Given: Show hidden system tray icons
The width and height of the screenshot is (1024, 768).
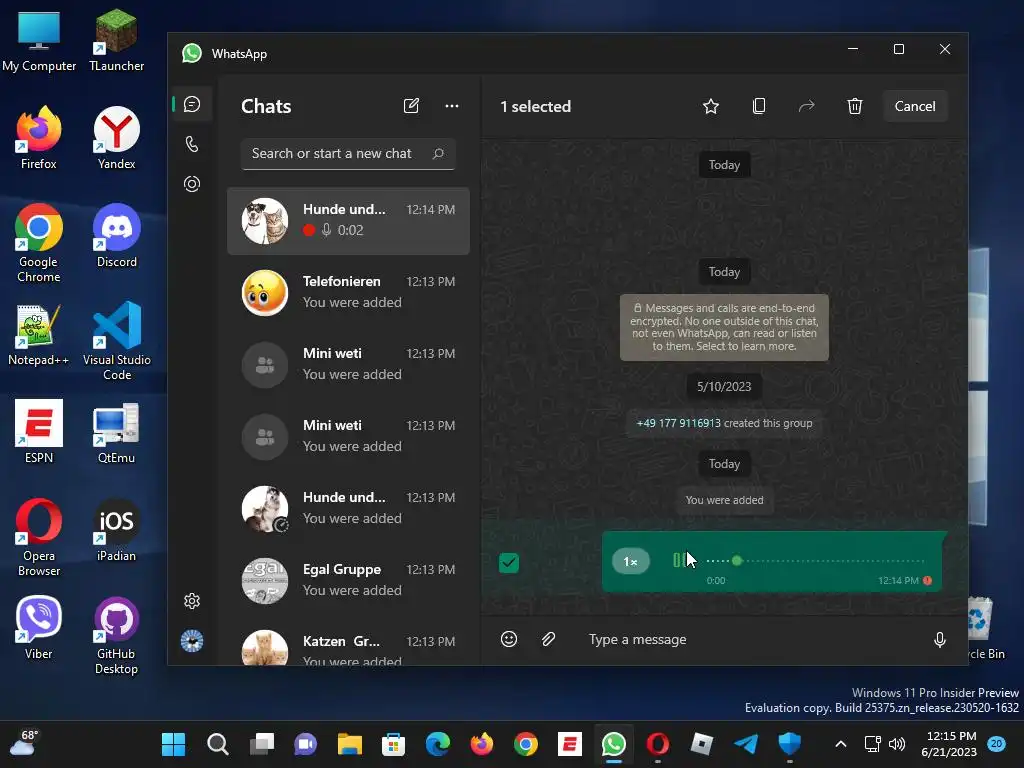Looking at the screenshot, I should [x=841, y=744].
